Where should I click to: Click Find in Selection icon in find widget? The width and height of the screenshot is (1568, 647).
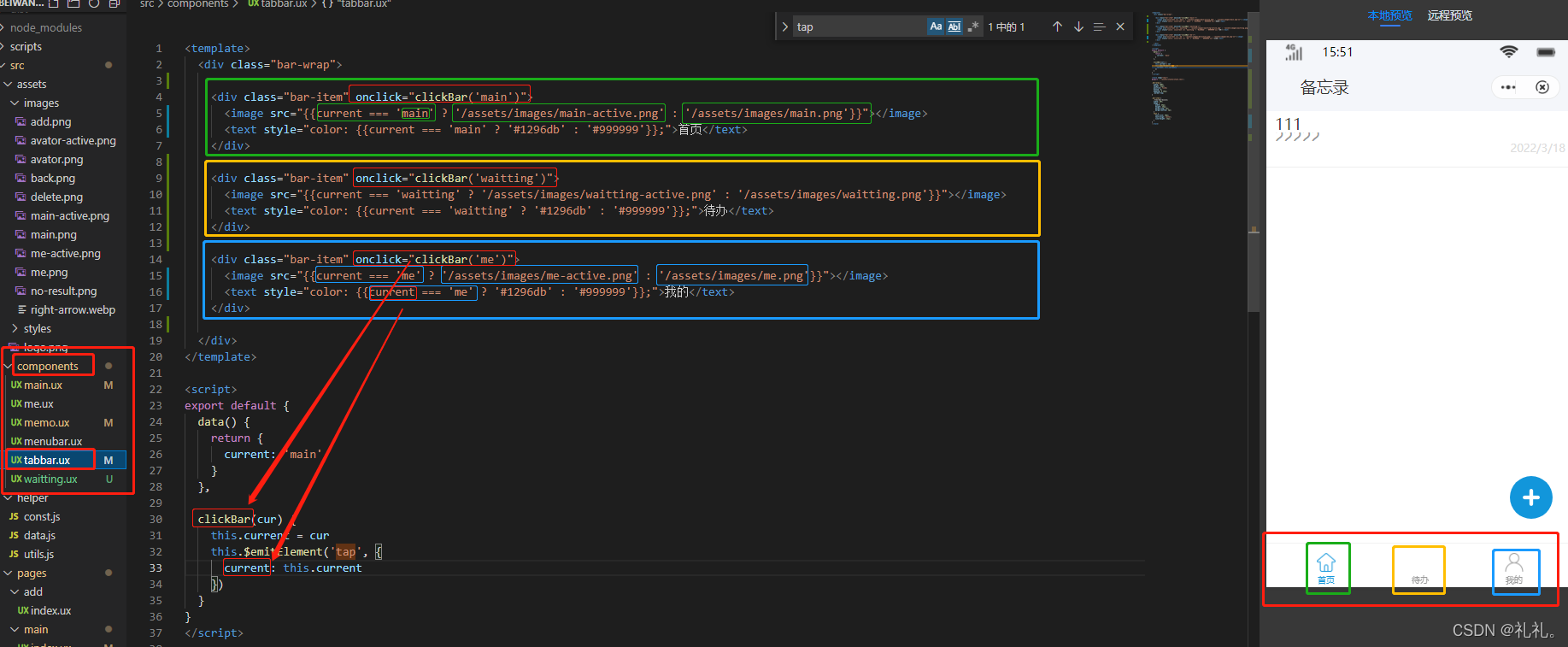tap(1099, 26)
